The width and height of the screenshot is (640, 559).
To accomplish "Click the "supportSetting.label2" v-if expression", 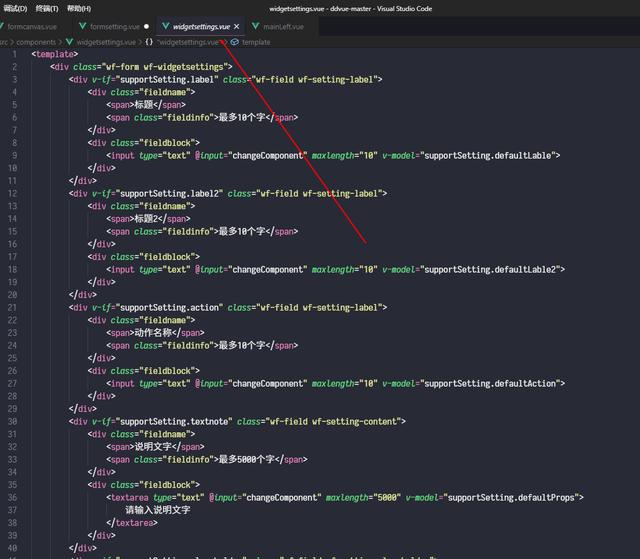I will tap(169, 193).
